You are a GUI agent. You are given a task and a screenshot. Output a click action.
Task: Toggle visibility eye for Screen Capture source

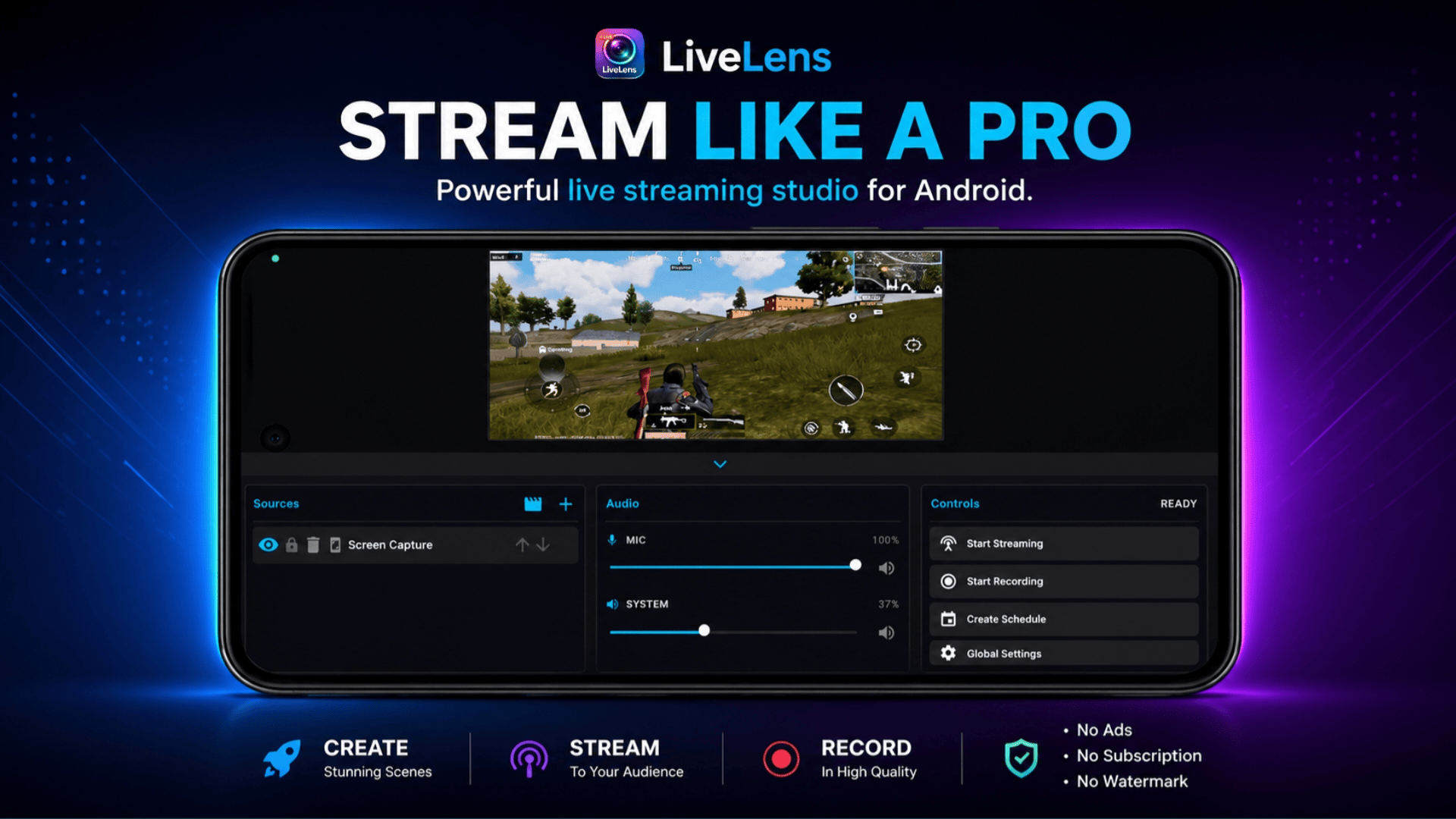pos(268,544)
